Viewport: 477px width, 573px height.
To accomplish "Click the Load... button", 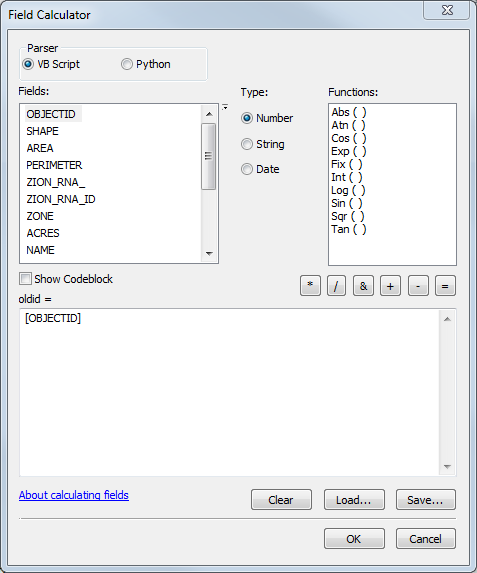I will pos(354,500).
